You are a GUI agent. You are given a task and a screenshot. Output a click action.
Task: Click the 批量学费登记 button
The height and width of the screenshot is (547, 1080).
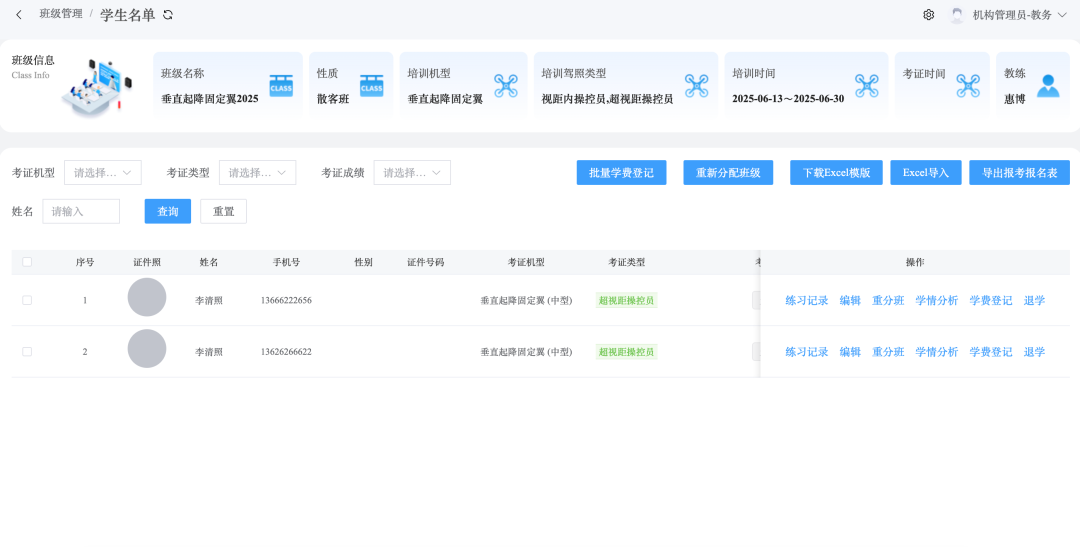click(621, 173)
